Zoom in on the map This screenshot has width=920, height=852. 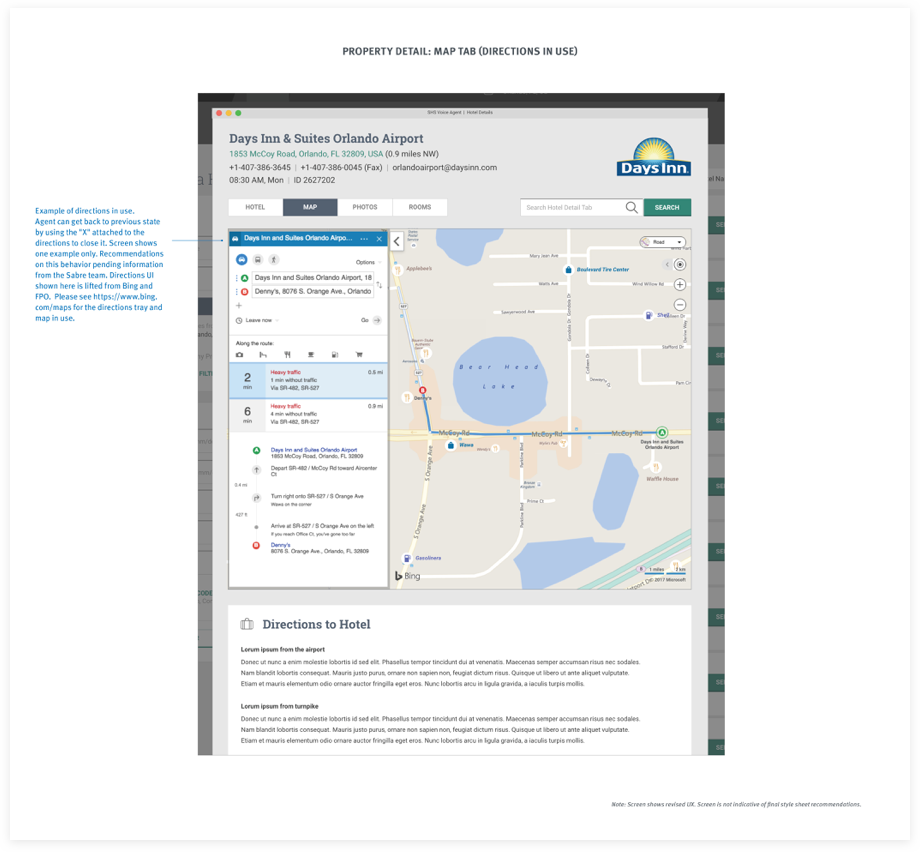[x=680, y=285]
